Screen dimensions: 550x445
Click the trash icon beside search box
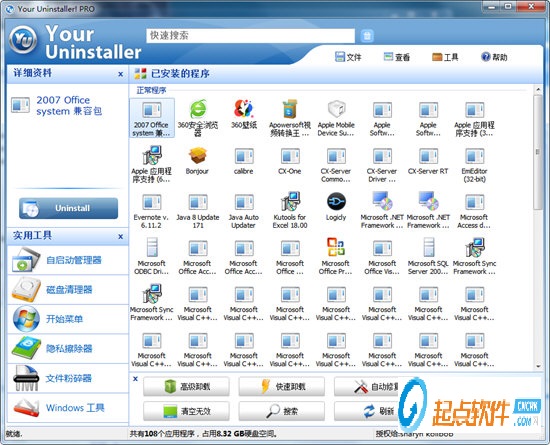tap(367, 36)
